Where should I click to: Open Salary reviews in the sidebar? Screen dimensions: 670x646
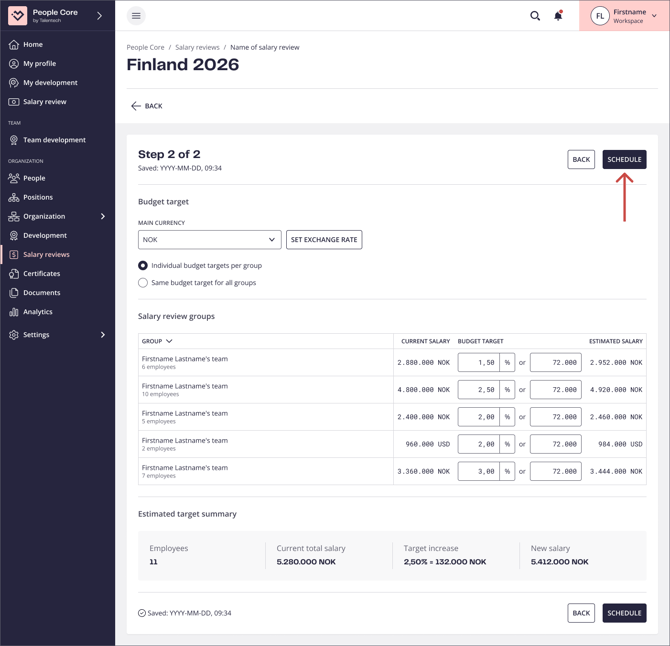pos(46,255)
